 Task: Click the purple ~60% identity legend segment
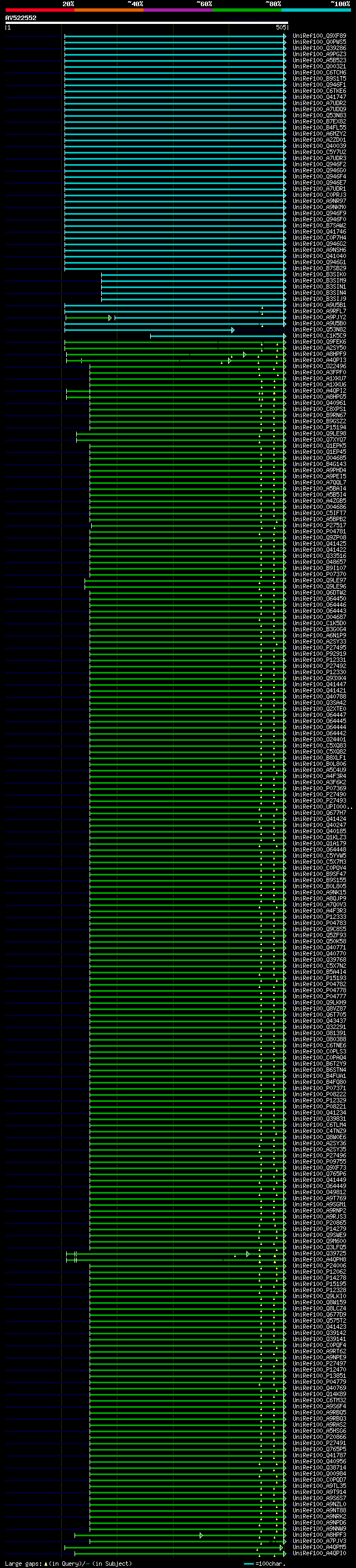point(179,10)
